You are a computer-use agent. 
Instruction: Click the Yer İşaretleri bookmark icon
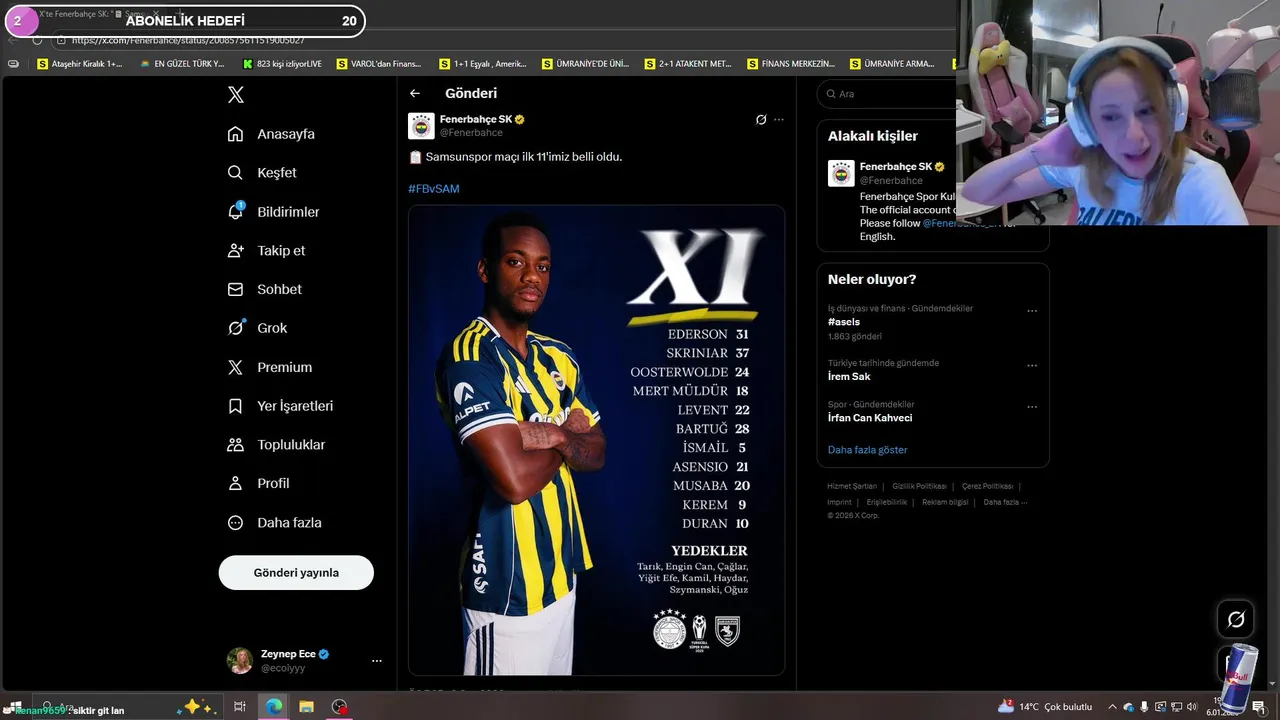(235, 406)
